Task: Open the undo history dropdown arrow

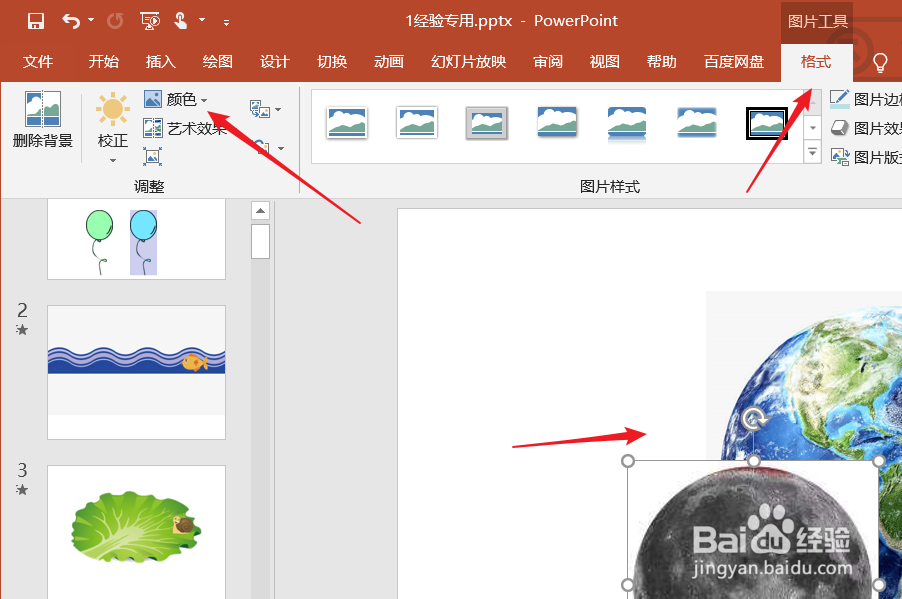Action: [91, 21]
